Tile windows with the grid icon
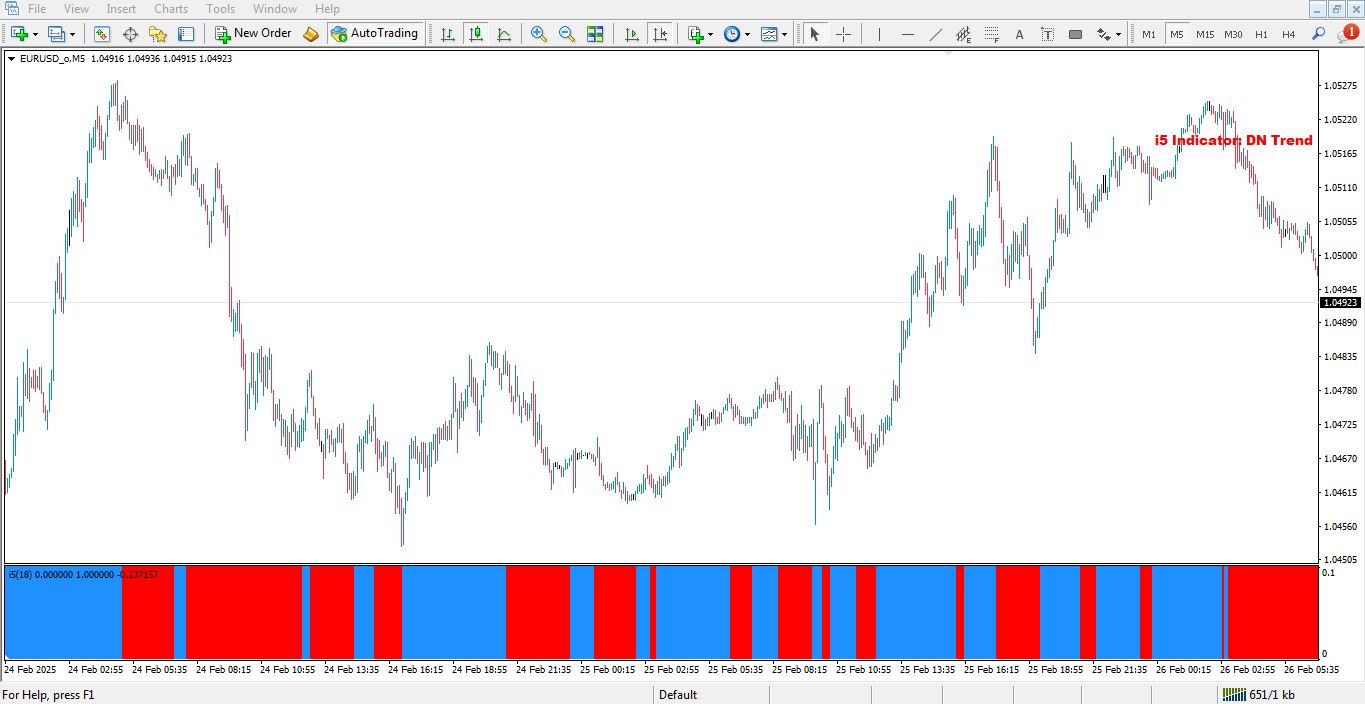Screen dimensions: 1365x704 tap(595, 34)
